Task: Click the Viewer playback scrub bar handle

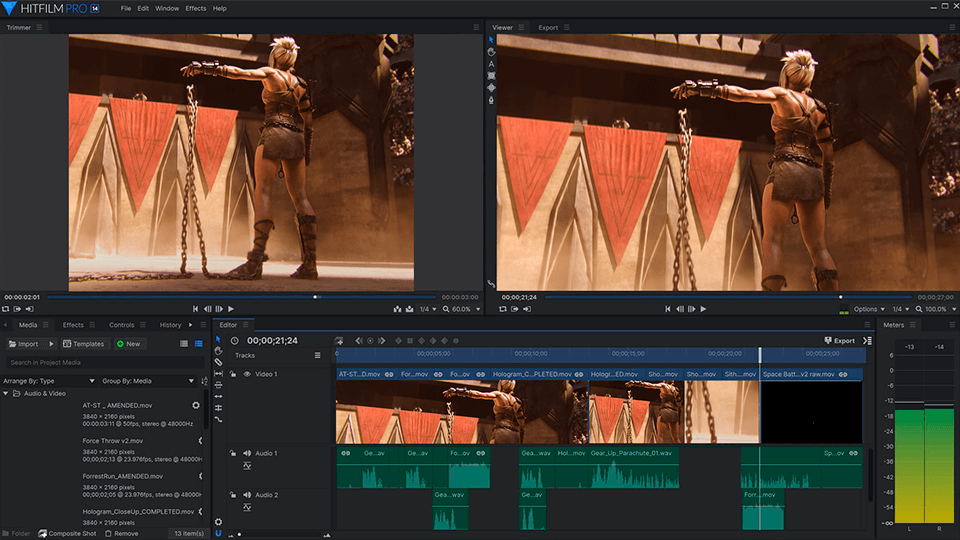Action: (840, 297)
